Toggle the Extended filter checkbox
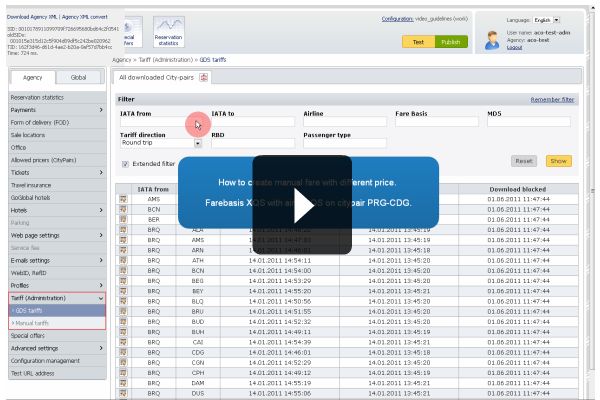The image size is (600, 400). (126, 163)
